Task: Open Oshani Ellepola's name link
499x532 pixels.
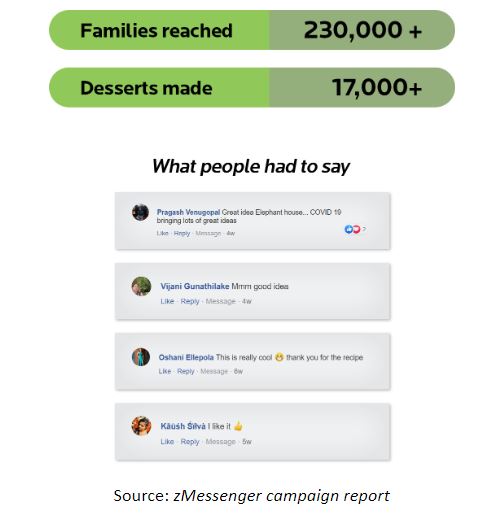Action: click(186, 357)
